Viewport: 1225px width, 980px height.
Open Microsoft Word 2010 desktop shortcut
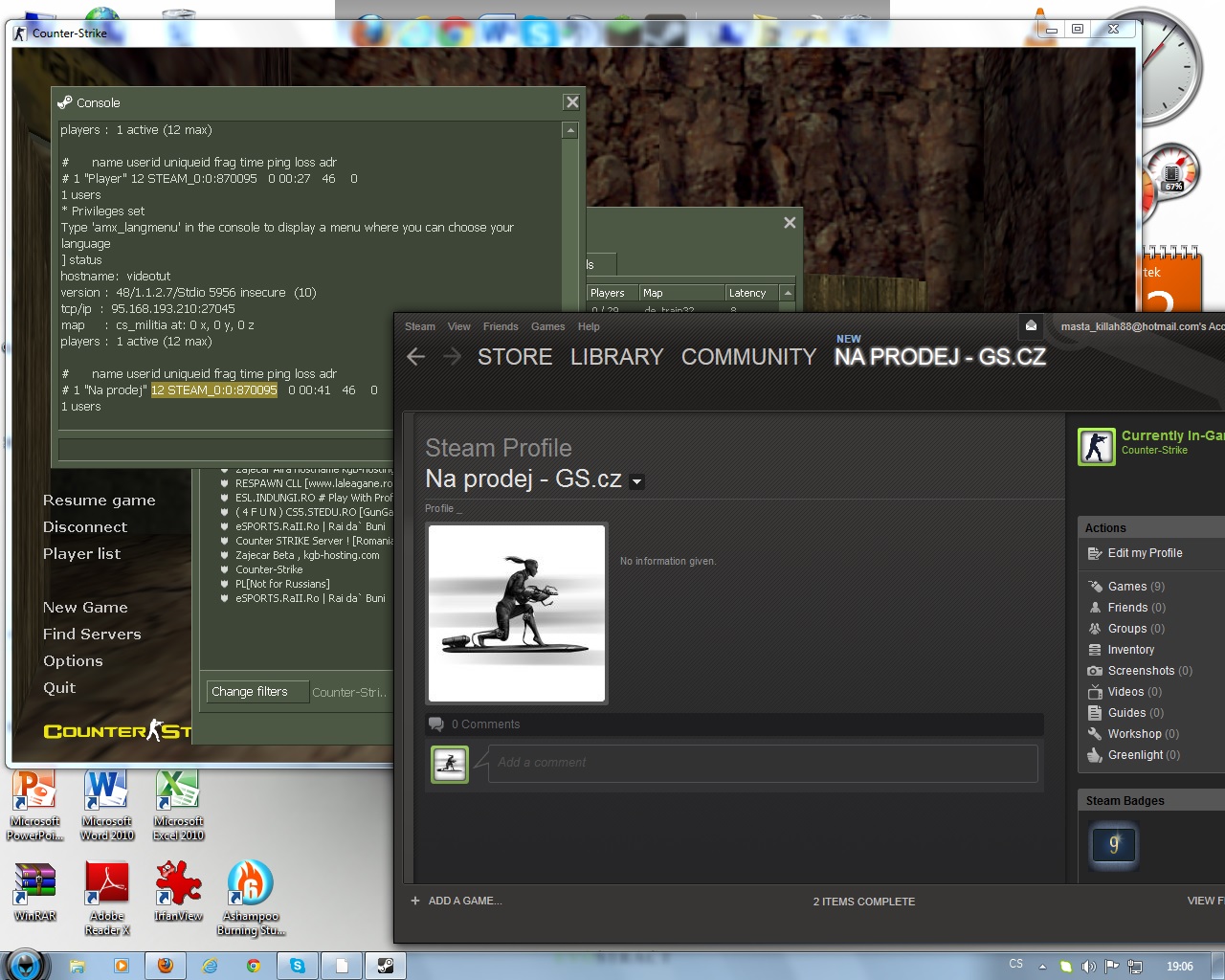point(106,804)
